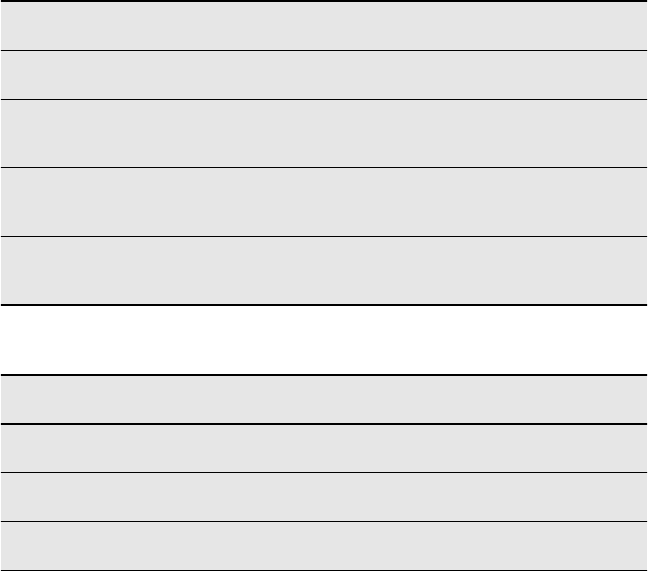
Task: Click the left end of lower table's first row
Action: point(15,399)
